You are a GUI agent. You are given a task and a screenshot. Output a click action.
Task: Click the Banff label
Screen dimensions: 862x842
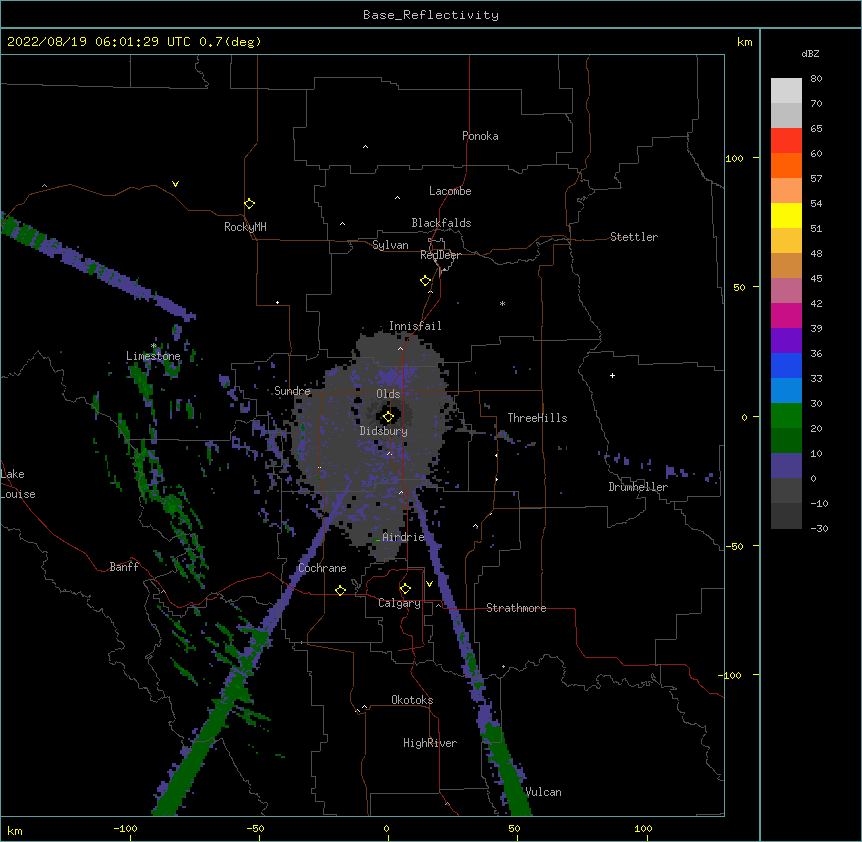pos(124,567)
